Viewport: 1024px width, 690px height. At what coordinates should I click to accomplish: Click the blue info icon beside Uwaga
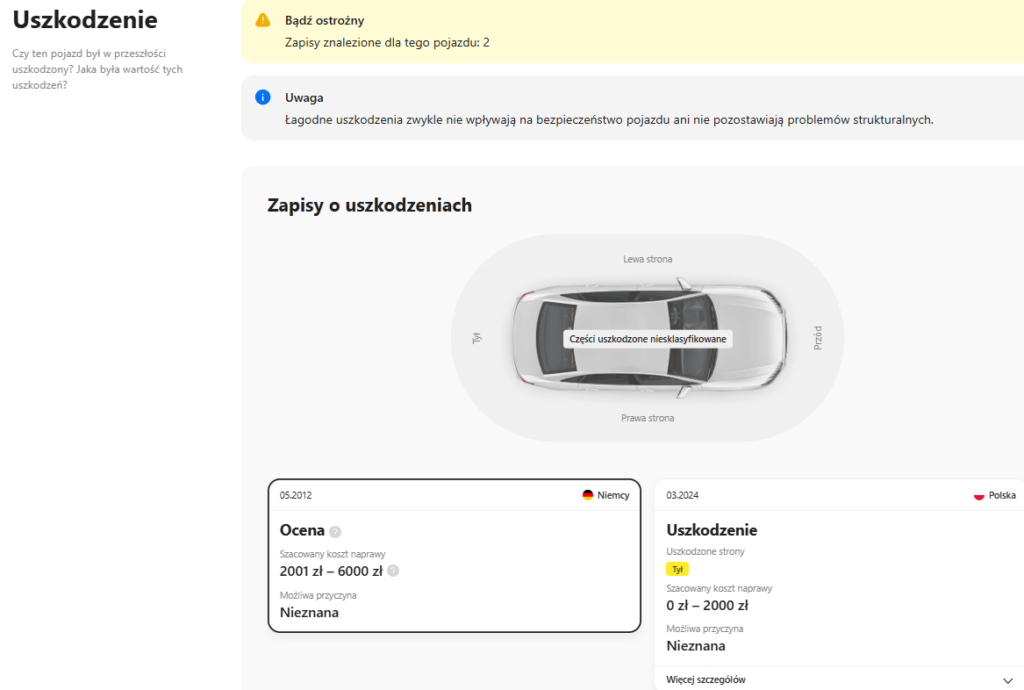263,97
